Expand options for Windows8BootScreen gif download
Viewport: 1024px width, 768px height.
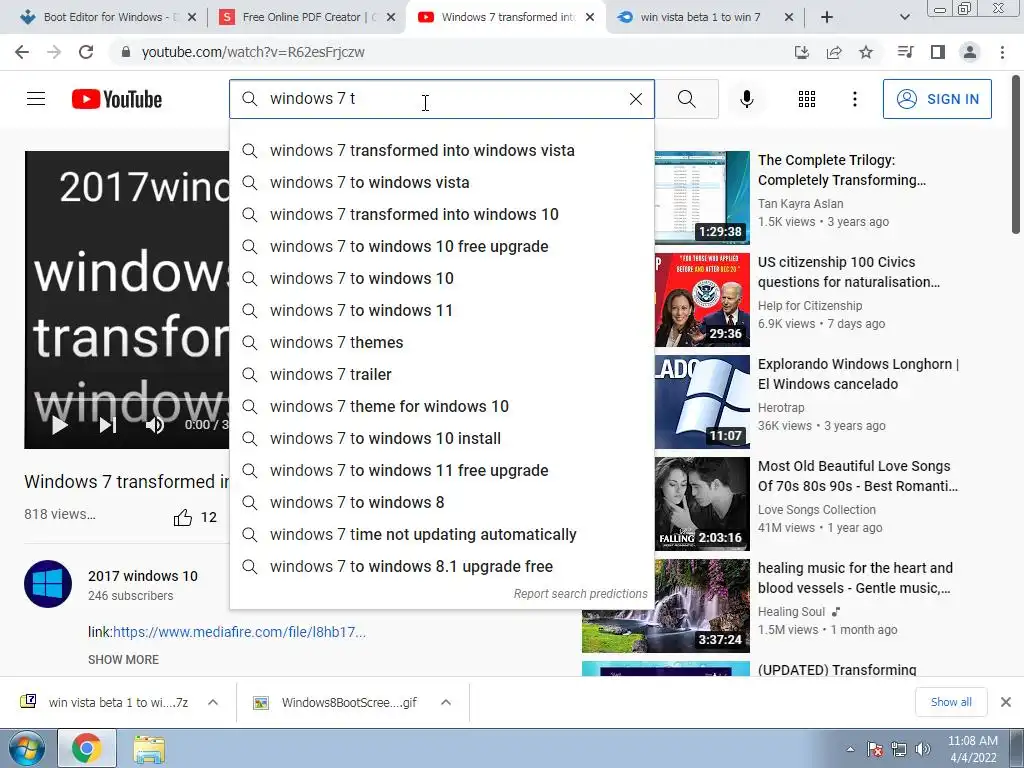tap(446, 703)
